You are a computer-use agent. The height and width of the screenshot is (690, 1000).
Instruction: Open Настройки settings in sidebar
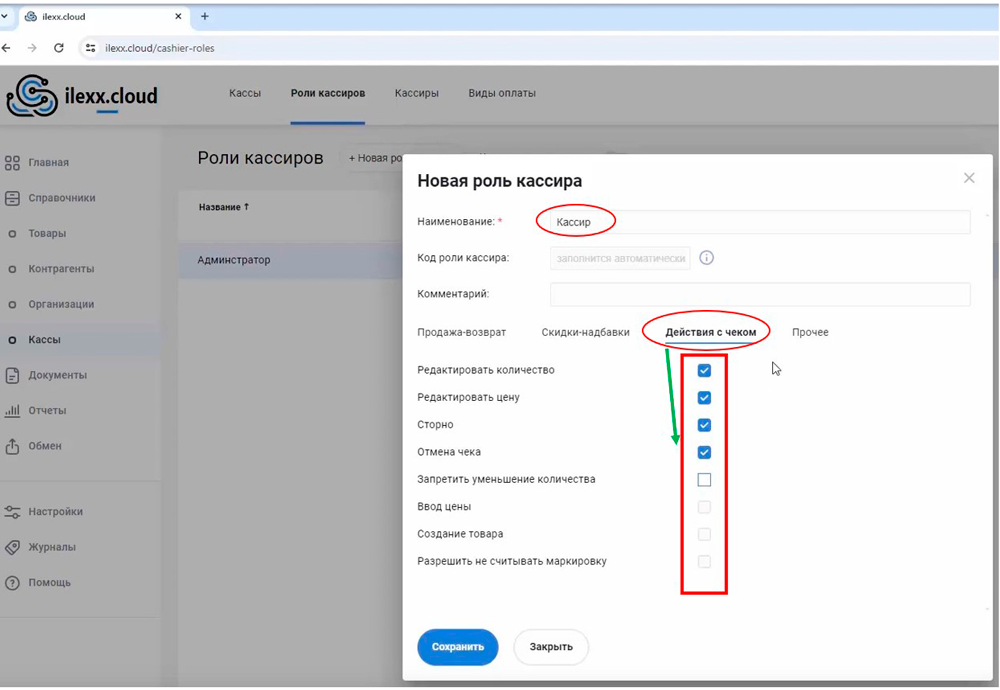55,511
